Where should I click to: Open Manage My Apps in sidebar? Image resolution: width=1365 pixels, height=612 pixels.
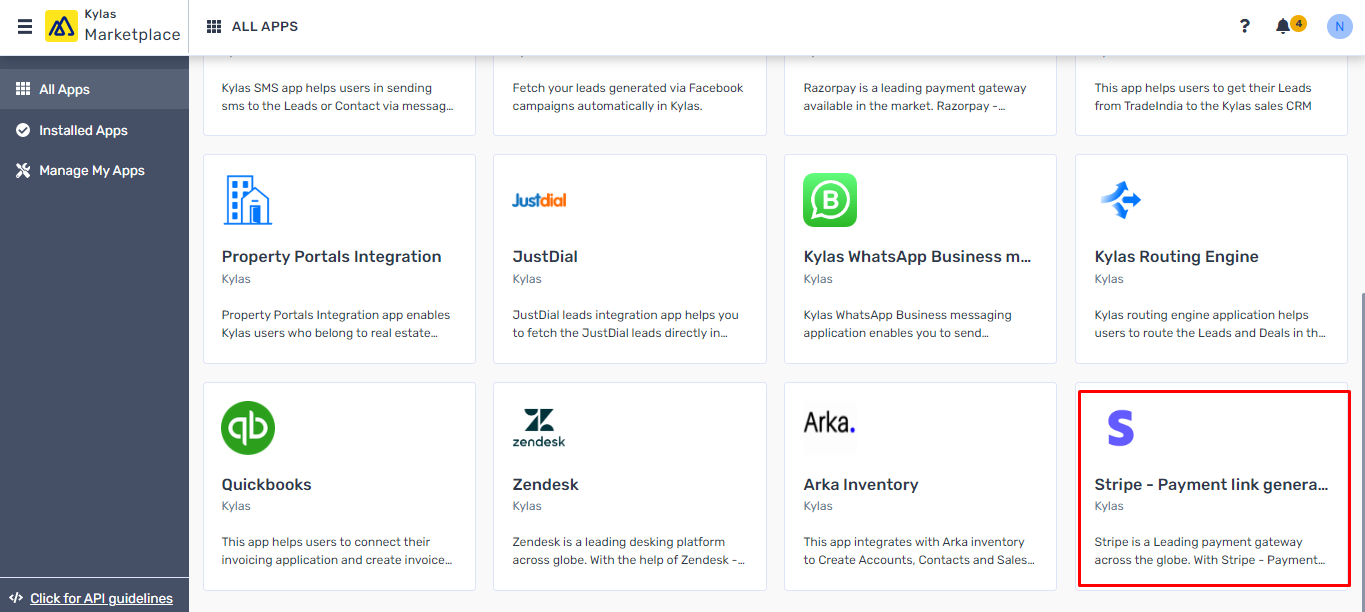pyautogui.click(x=94, y=170)
